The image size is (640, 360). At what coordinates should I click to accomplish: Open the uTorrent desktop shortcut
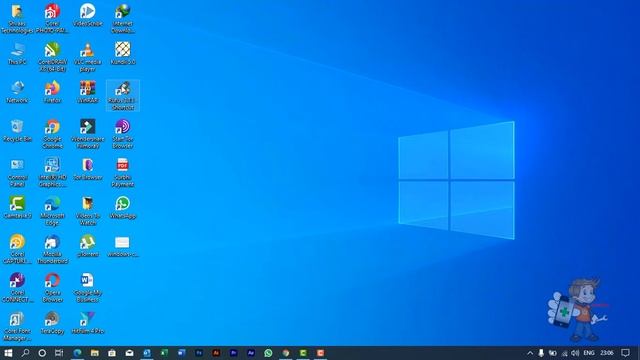87,246
